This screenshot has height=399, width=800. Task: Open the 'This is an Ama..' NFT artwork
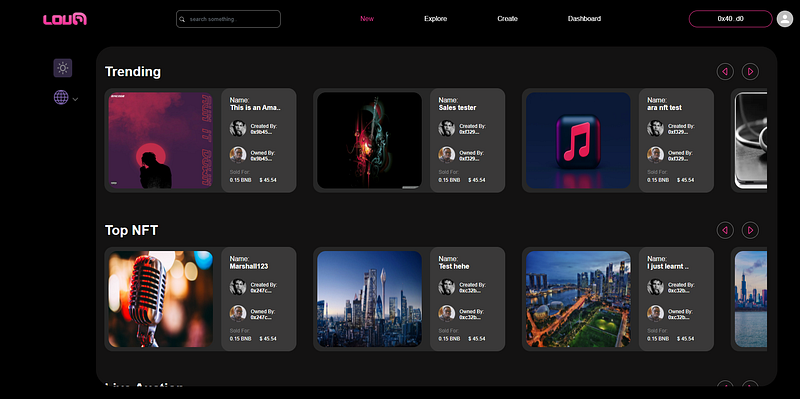pyautogui.click(x=161, y=140)
